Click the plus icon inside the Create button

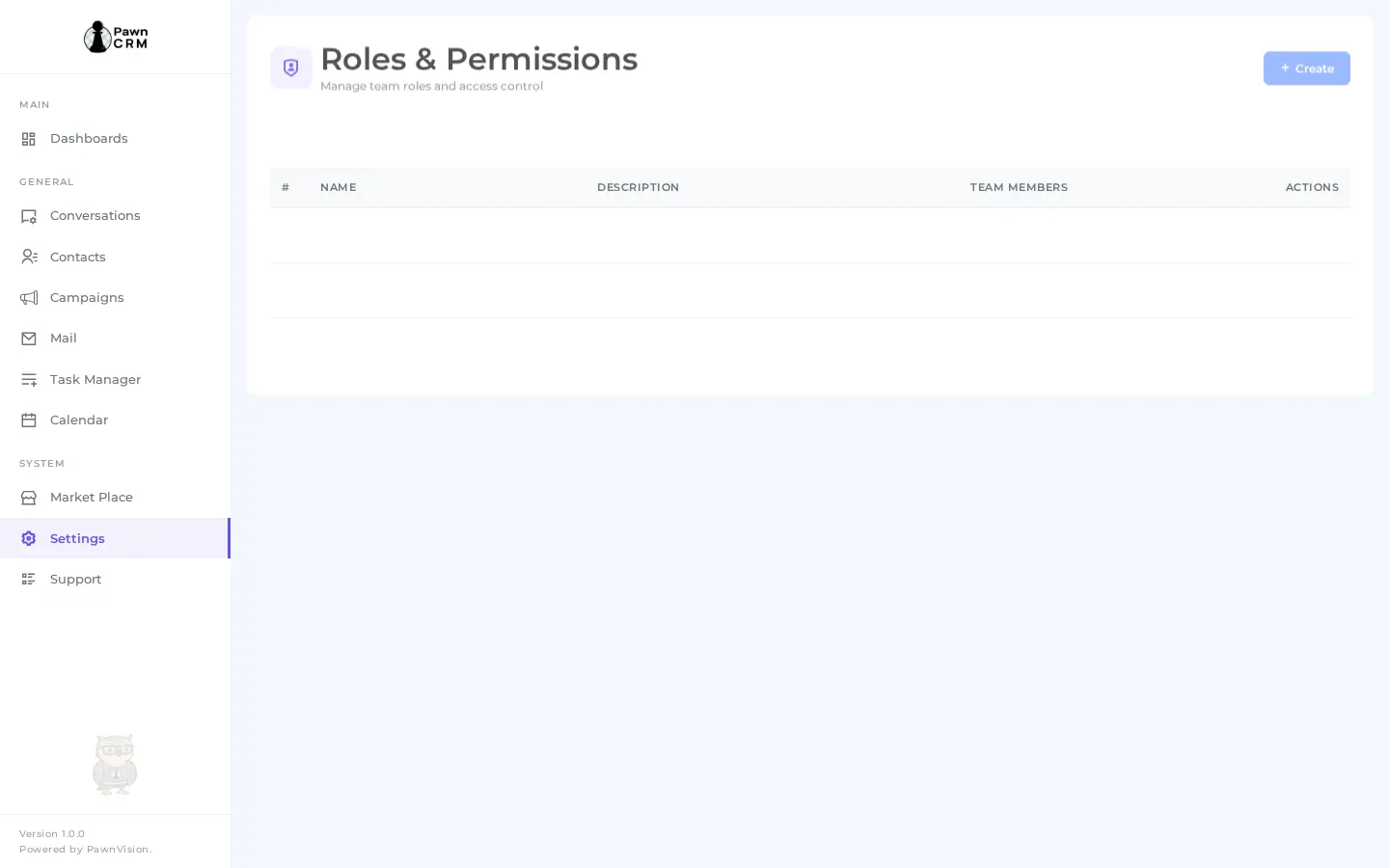click(1286, 68)
